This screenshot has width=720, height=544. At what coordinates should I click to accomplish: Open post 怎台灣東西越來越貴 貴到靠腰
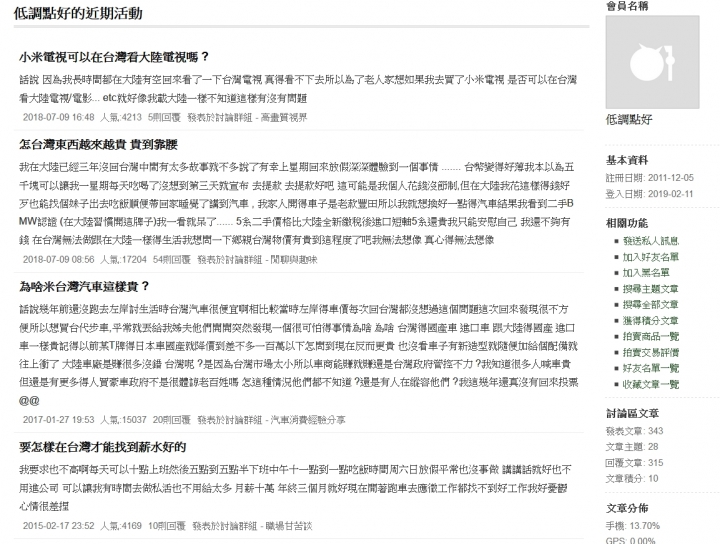[x=98, y=144]
